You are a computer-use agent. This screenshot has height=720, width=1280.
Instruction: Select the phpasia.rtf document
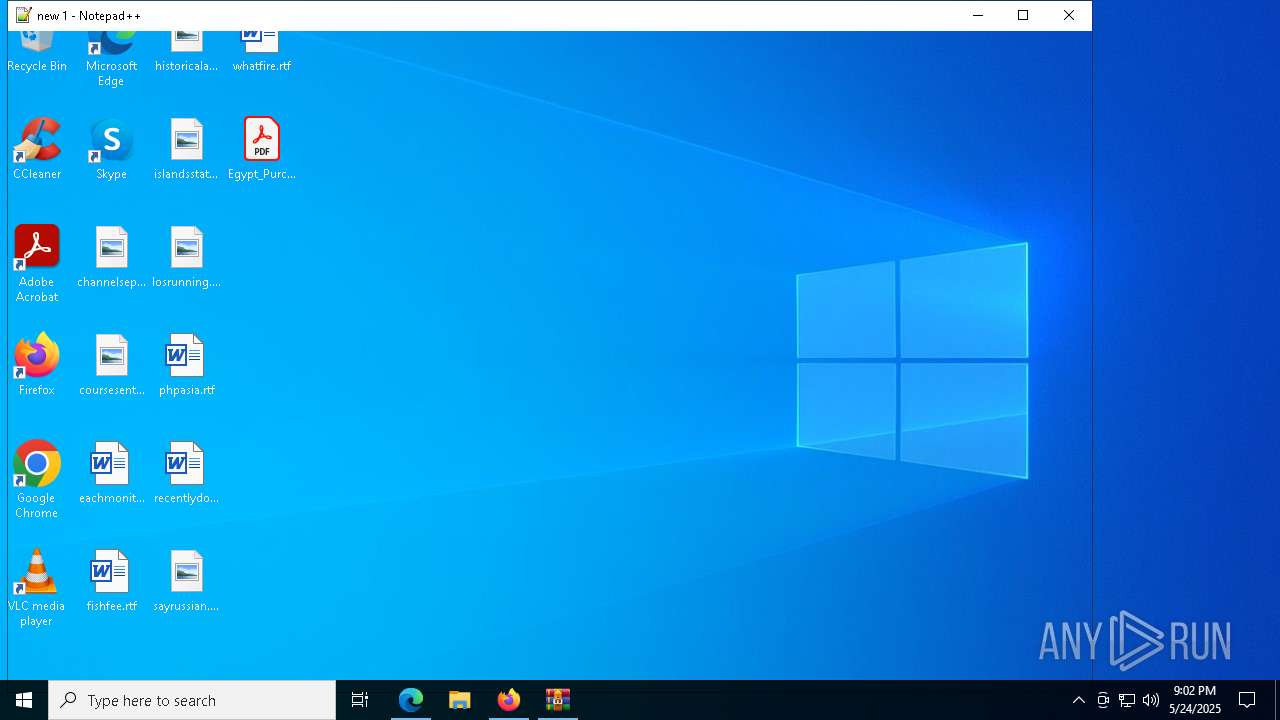pos(186,365)
